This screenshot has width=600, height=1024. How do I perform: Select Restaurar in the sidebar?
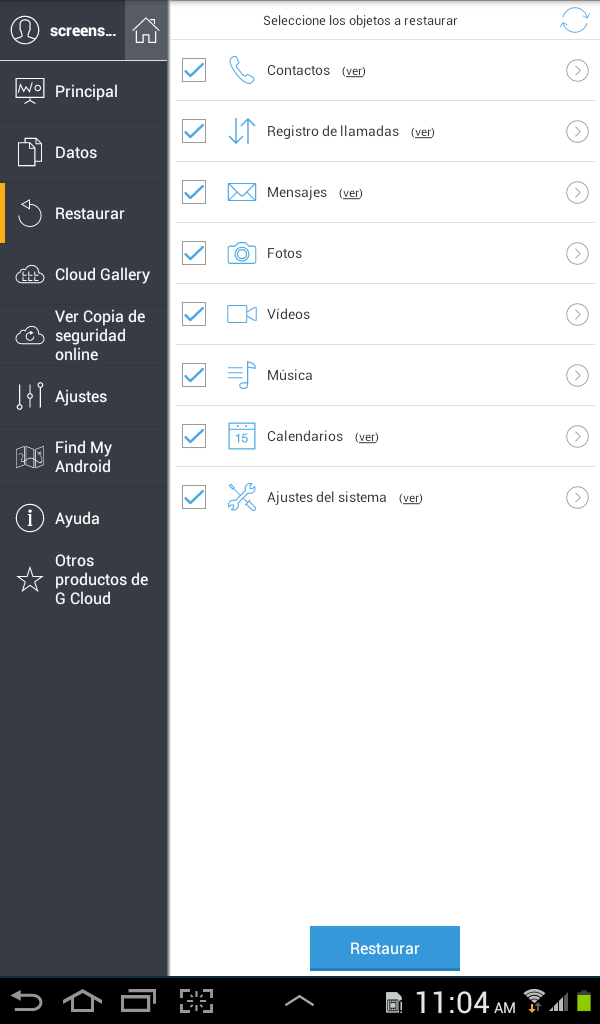[84, 213]
